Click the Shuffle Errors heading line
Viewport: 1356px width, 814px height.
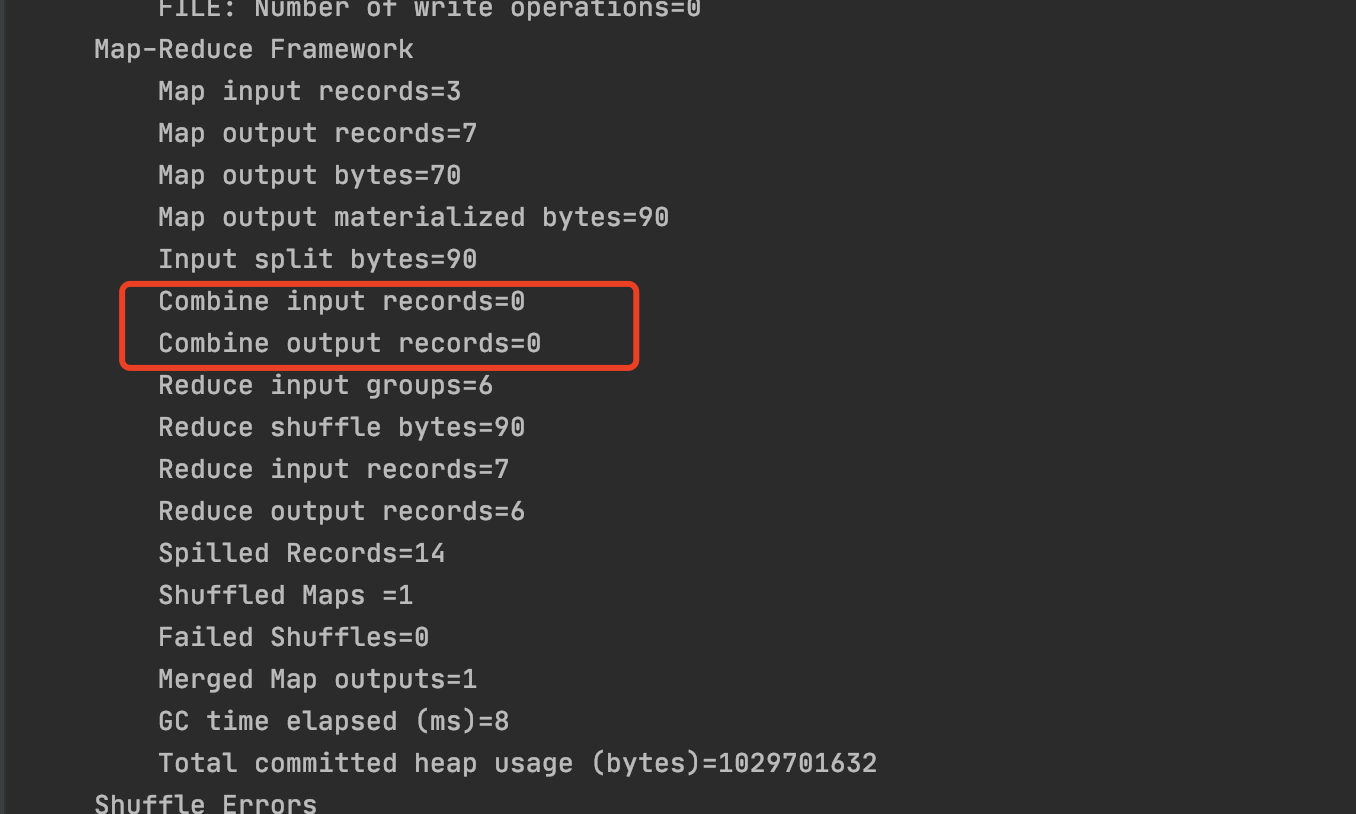206,803
